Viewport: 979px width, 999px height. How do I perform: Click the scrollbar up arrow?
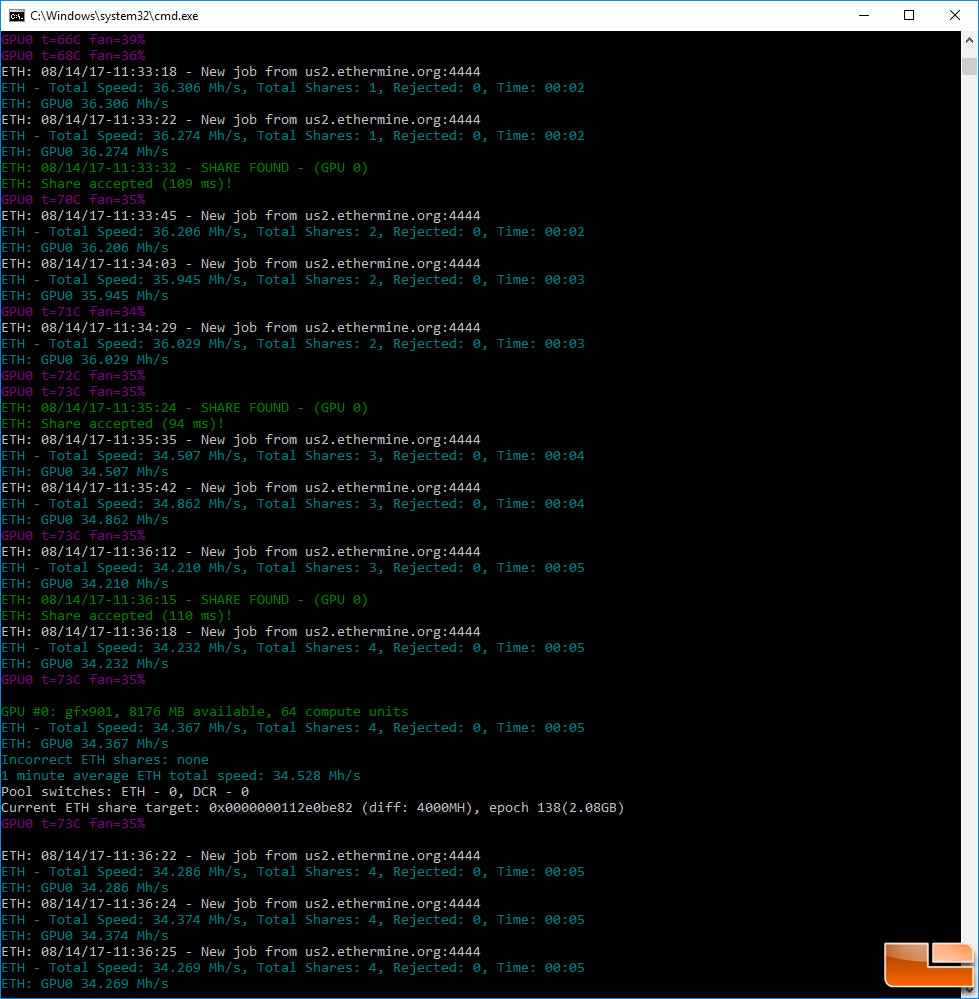[x=969, y=40]
